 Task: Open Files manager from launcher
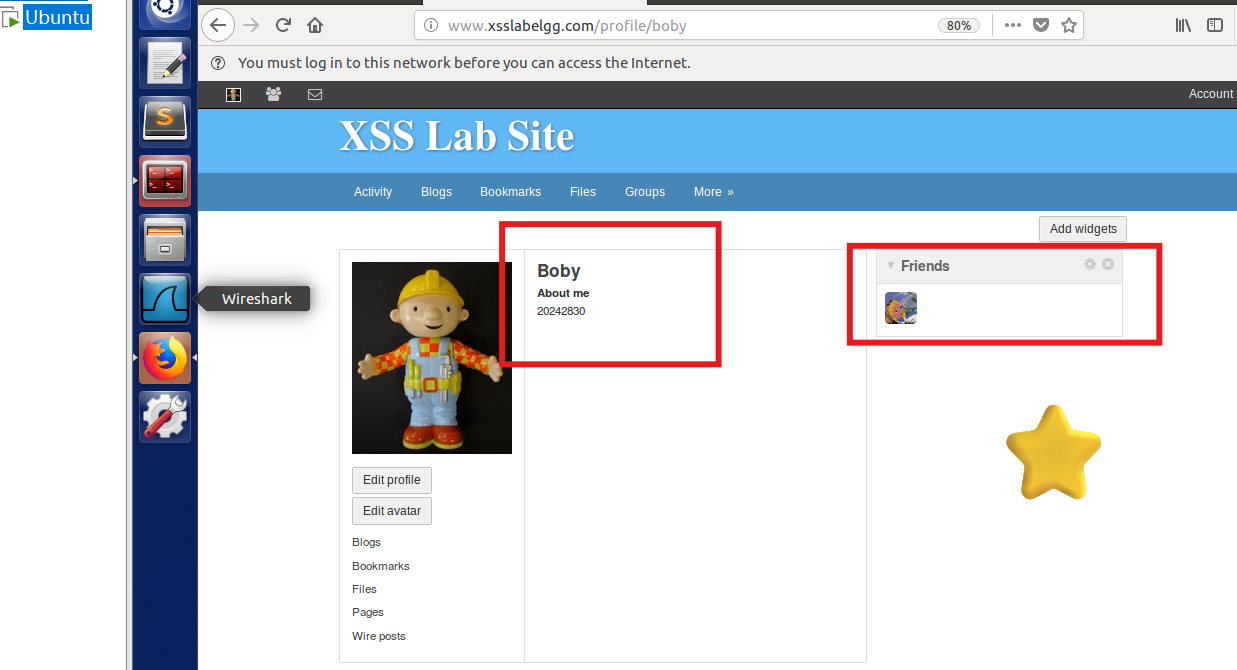tap(165, 240)
